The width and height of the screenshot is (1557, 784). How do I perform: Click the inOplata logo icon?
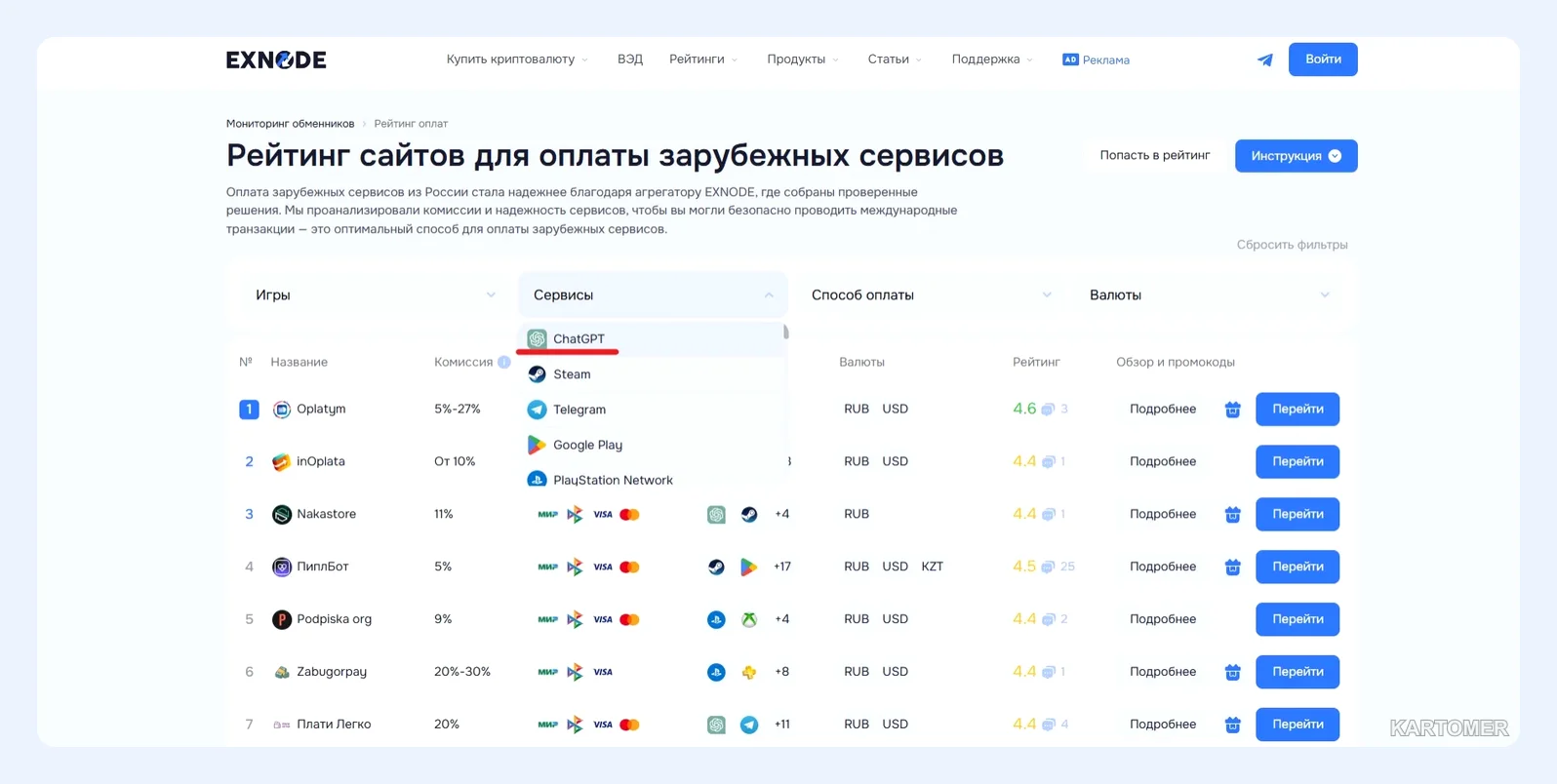pos(282,461)
